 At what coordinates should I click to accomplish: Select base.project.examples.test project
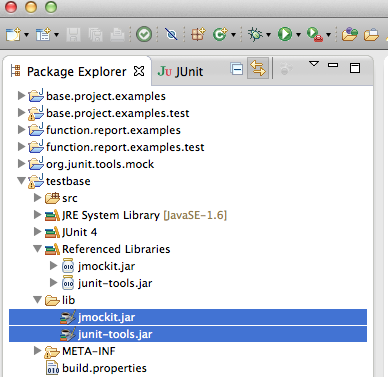point(118,113)
